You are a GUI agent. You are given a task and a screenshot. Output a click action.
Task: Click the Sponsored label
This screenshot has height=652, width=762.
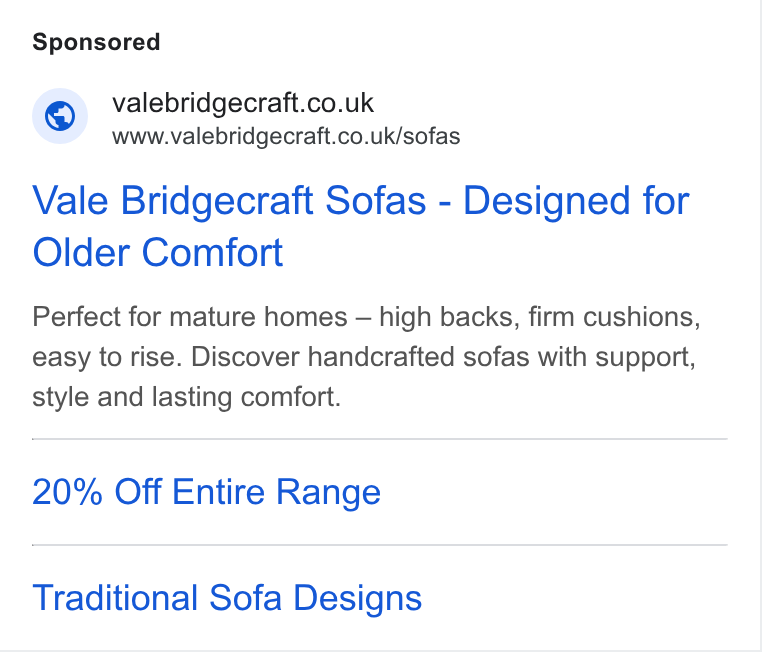96,42
